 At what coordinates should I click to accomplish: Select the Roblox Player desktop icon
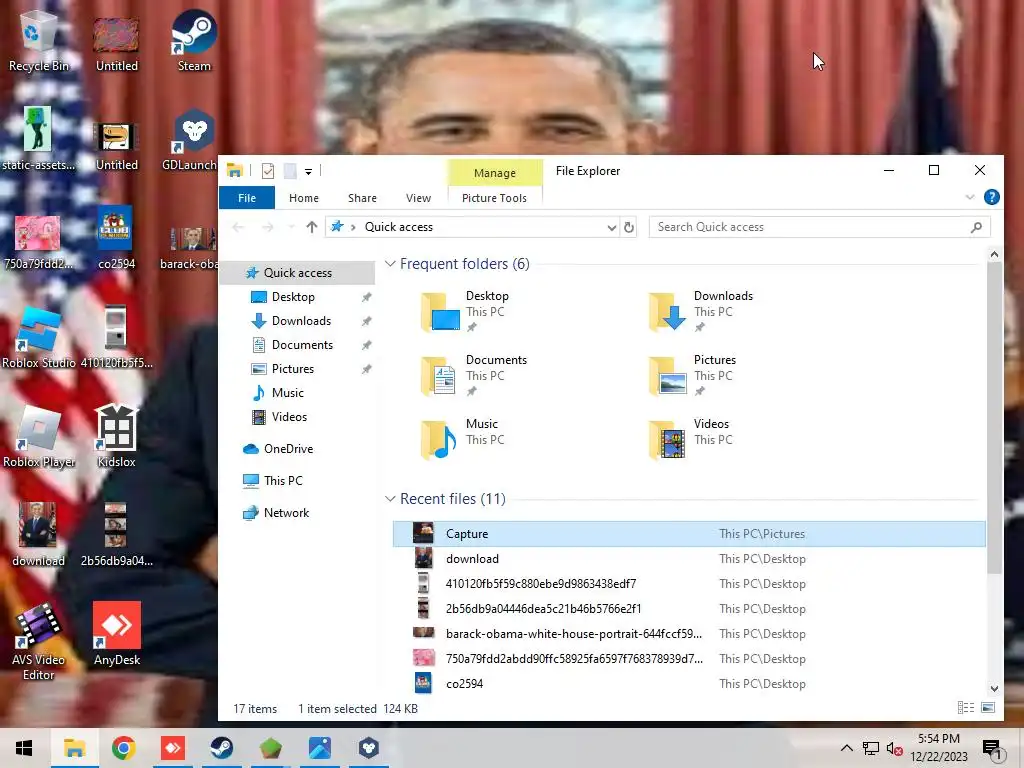[39, 436]
